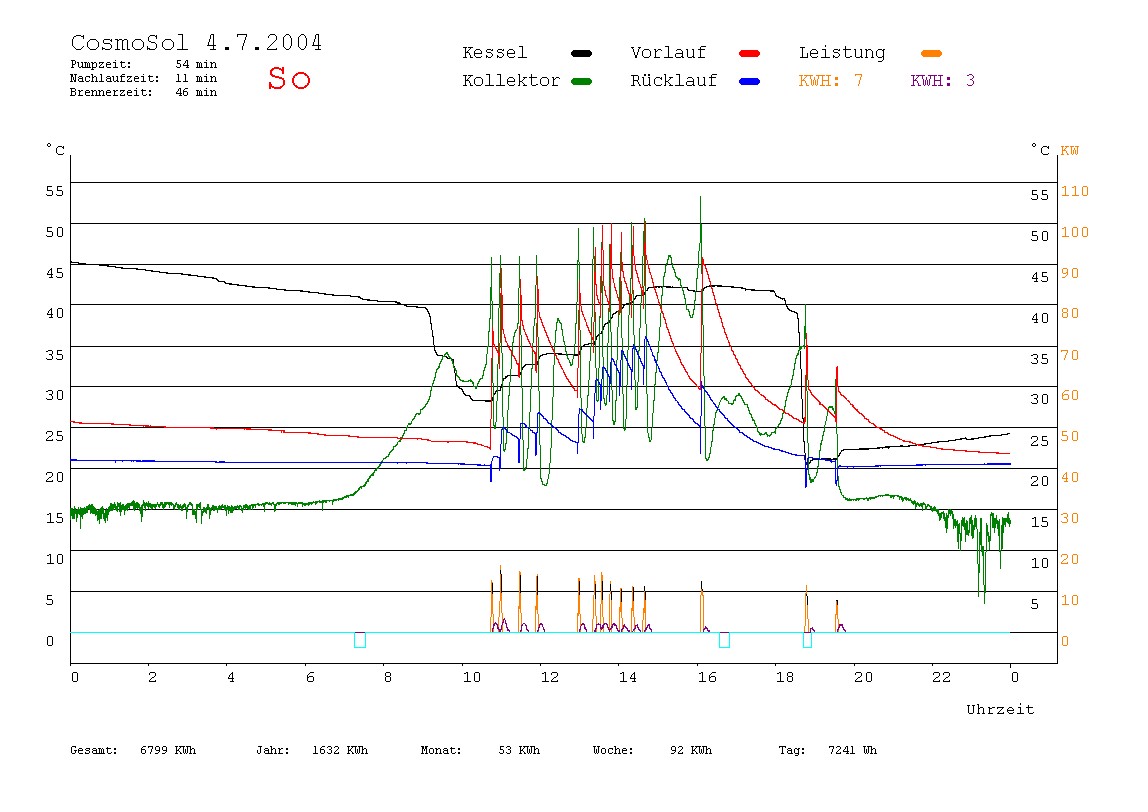
Task: Click the black Kessel legend swatch
Action: 581,53
